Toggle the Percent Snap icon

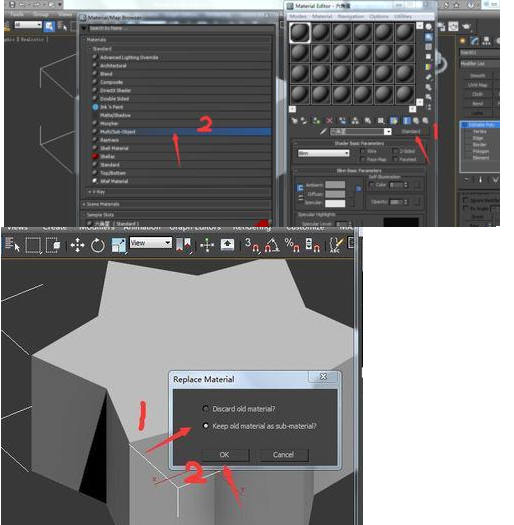pos(292,245)
